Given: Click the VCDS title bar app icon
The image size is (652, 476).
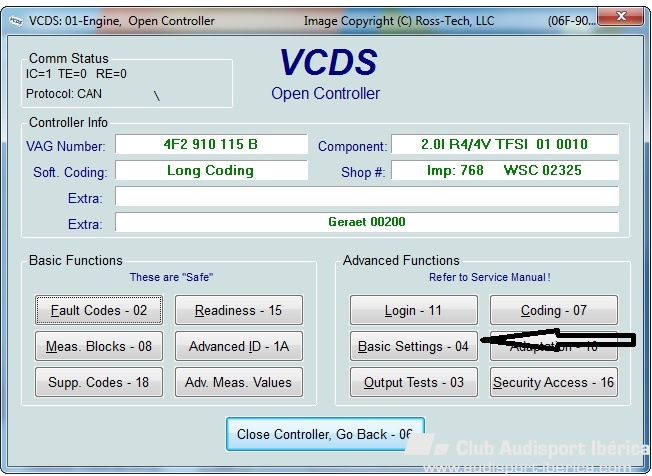Looking at the screenshot, I should click(16, 20).
